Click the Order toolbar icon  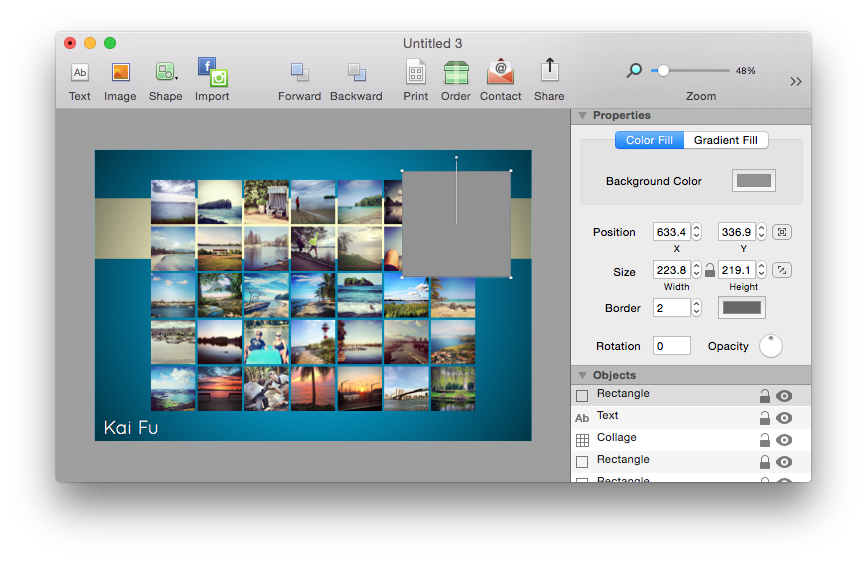[x=456, y=73]
